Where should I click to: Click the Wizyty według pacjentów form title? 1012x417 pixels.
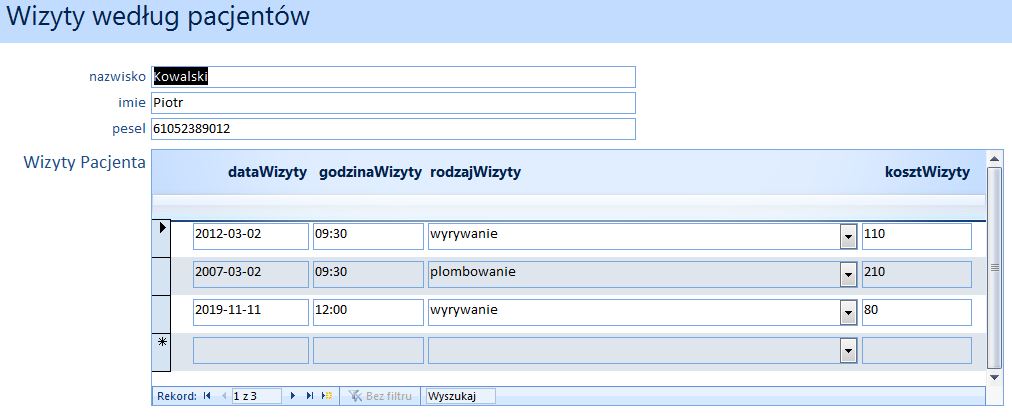(x=158, y=17)
